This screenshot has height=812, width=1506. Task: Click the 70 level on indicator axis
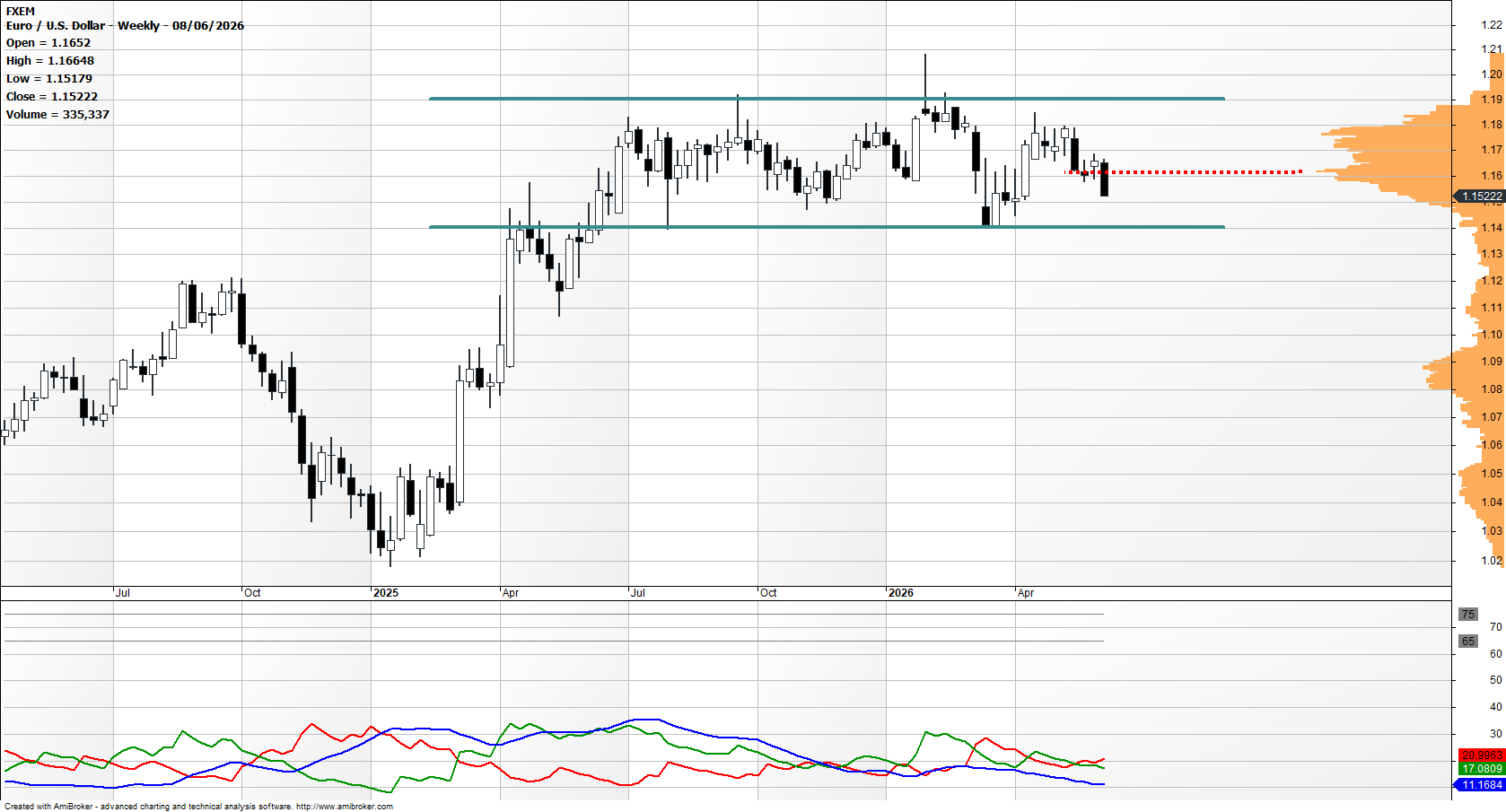1496,628
